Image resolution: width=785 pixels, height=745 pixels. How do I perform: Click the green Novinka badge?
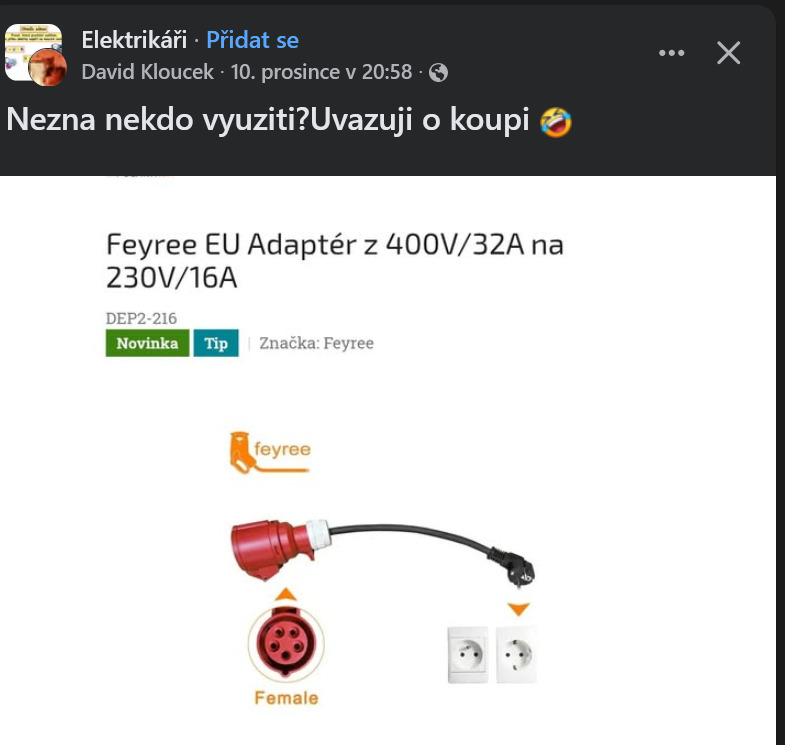pyautogui.click(x=147, y=343)
